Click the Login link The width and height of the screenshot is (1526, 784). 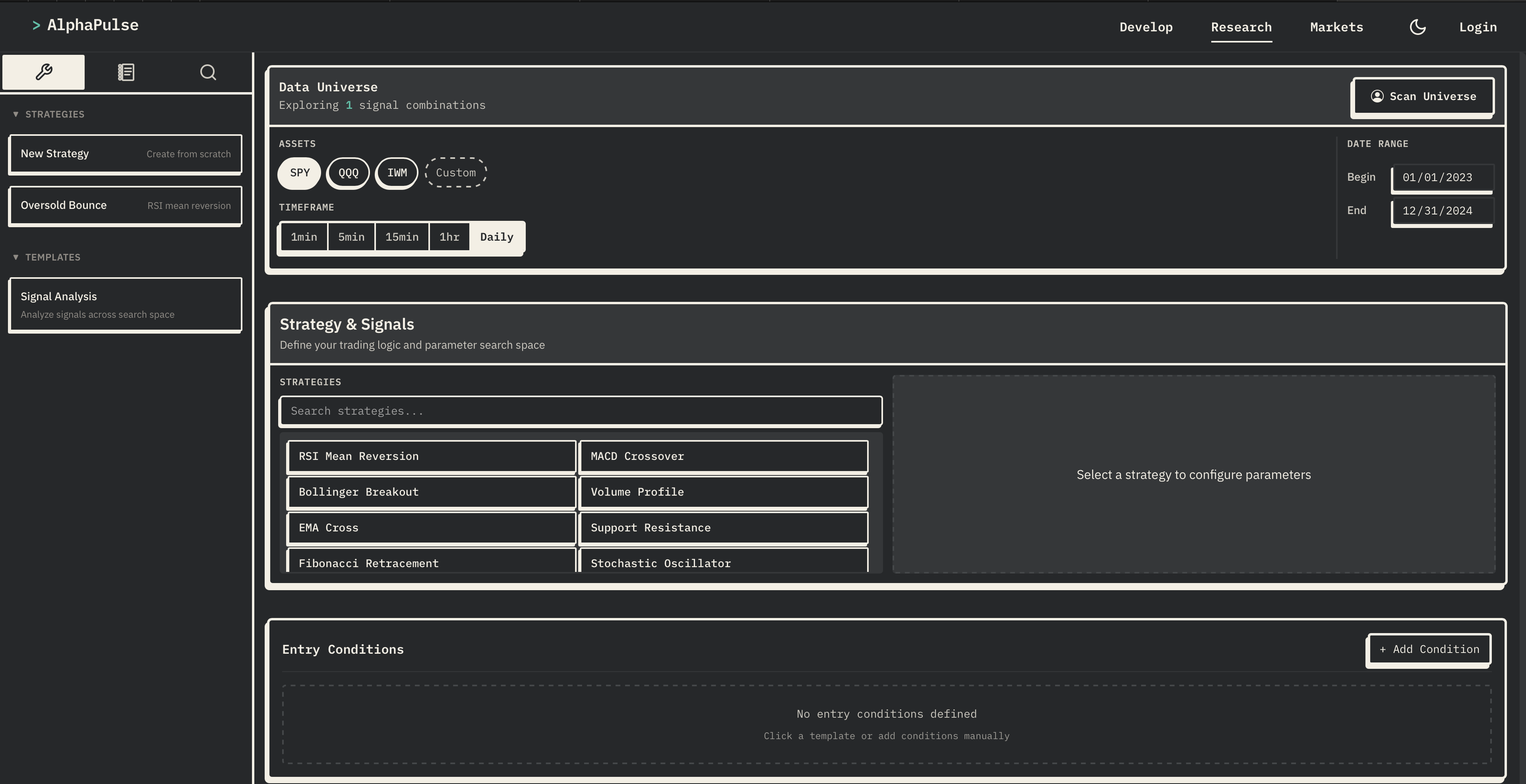(x=1478, y=27)
